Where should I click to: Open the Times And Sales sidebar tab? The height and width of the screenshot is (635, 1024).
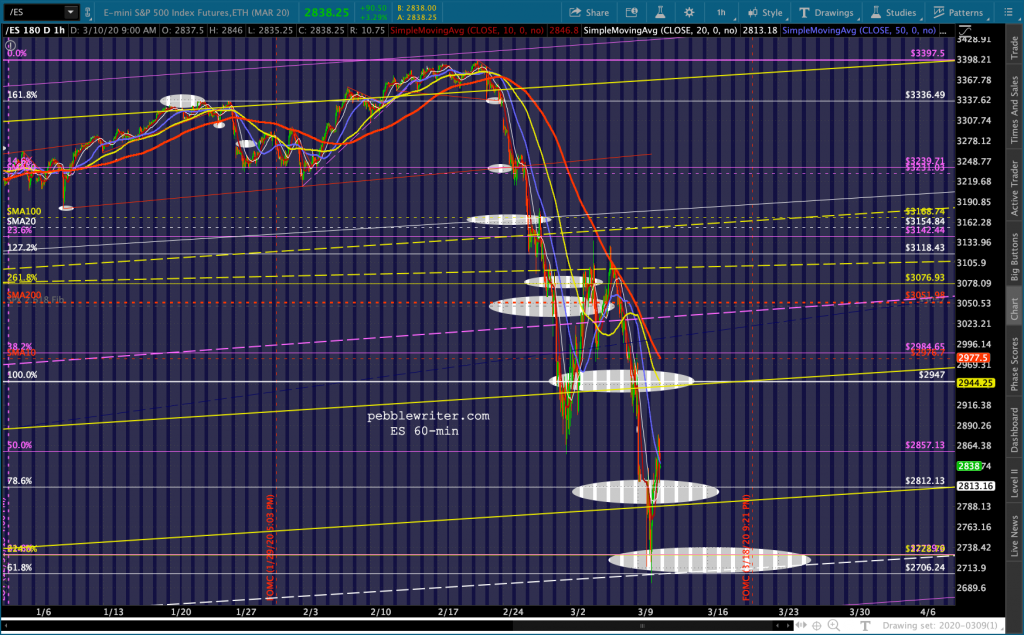[1014, 109]
